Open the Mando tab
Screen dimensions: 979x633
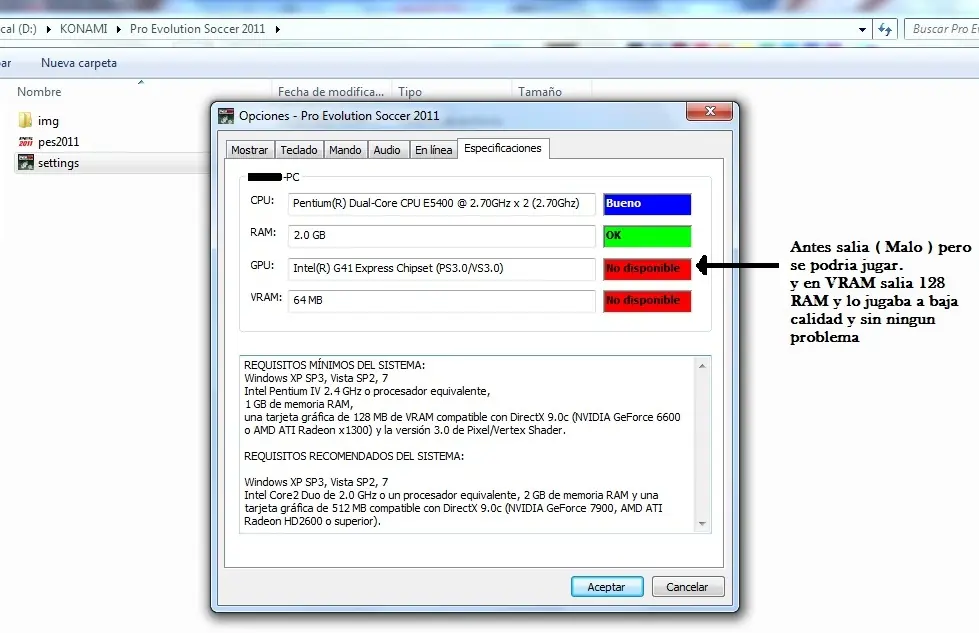pyautogui.click(x=345, y=150)
